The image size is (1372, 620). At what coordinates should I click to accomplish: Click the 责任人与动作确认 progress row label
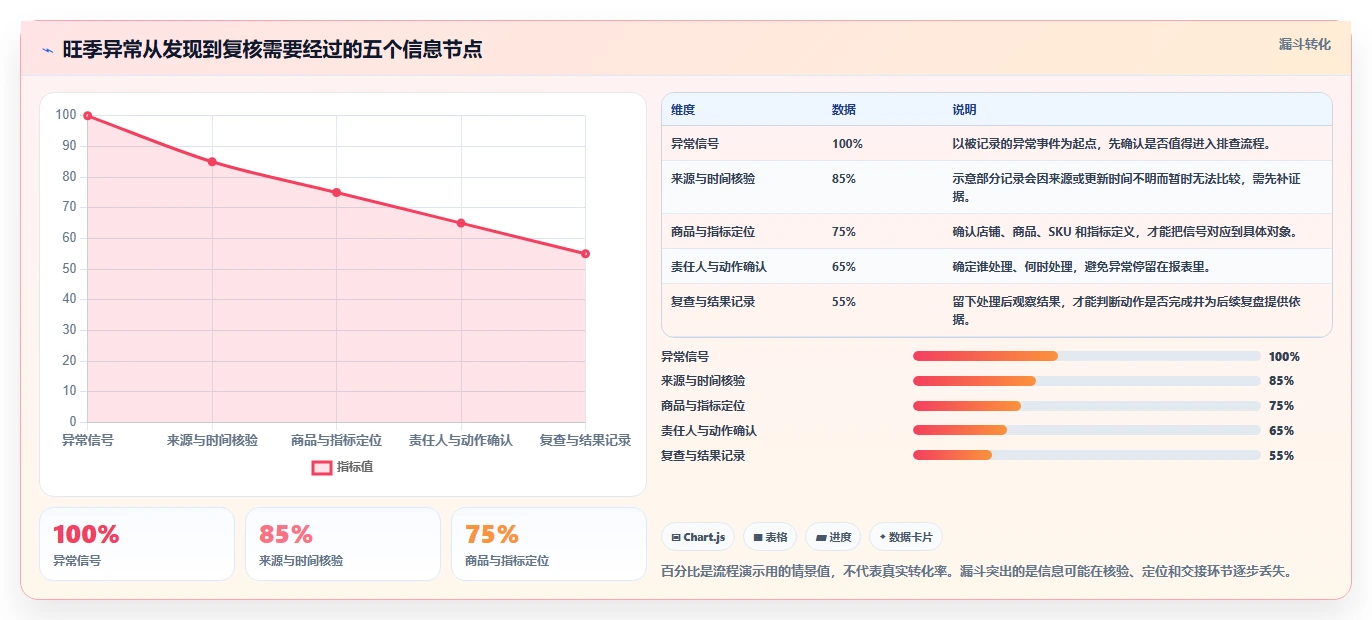[709, 431]
